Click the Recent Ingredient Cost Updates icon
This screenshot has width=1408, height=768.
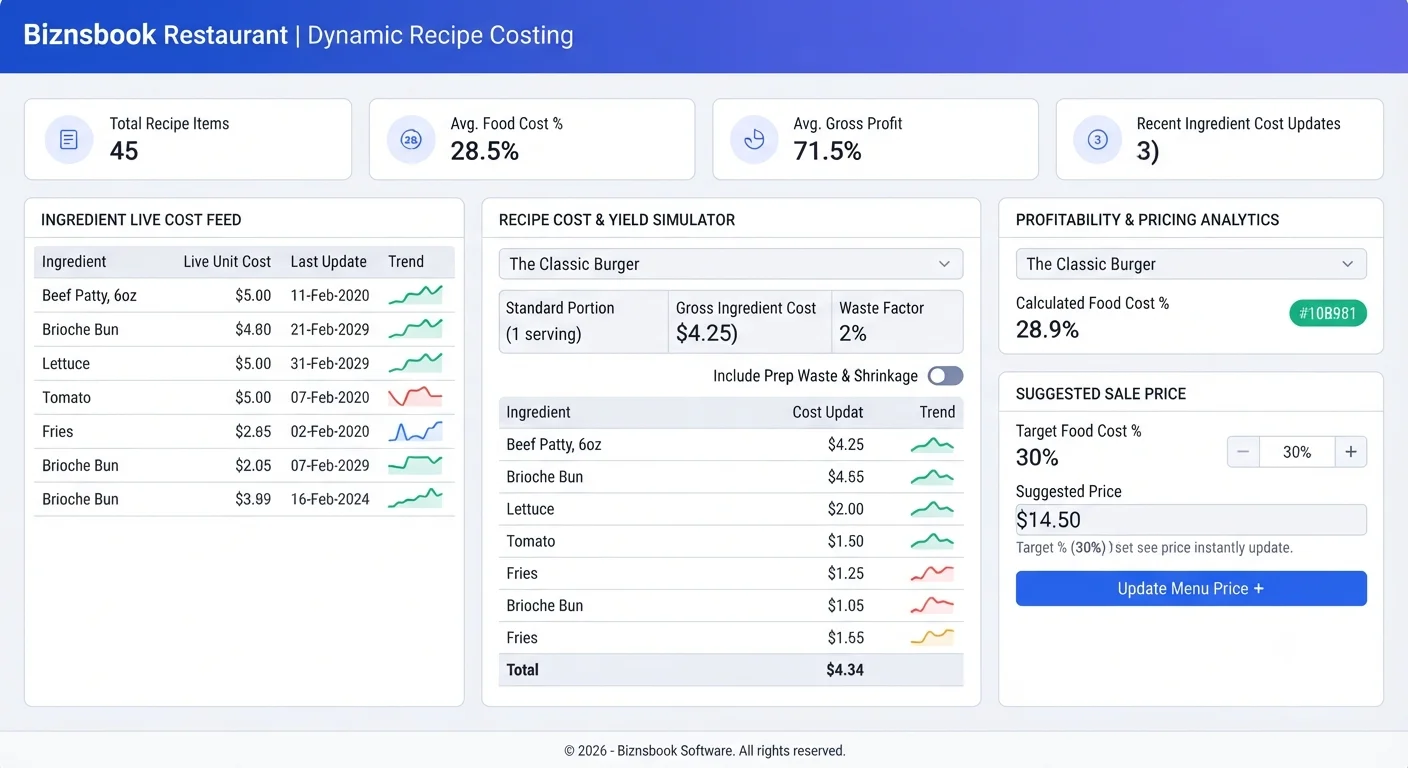(1097, 140)
